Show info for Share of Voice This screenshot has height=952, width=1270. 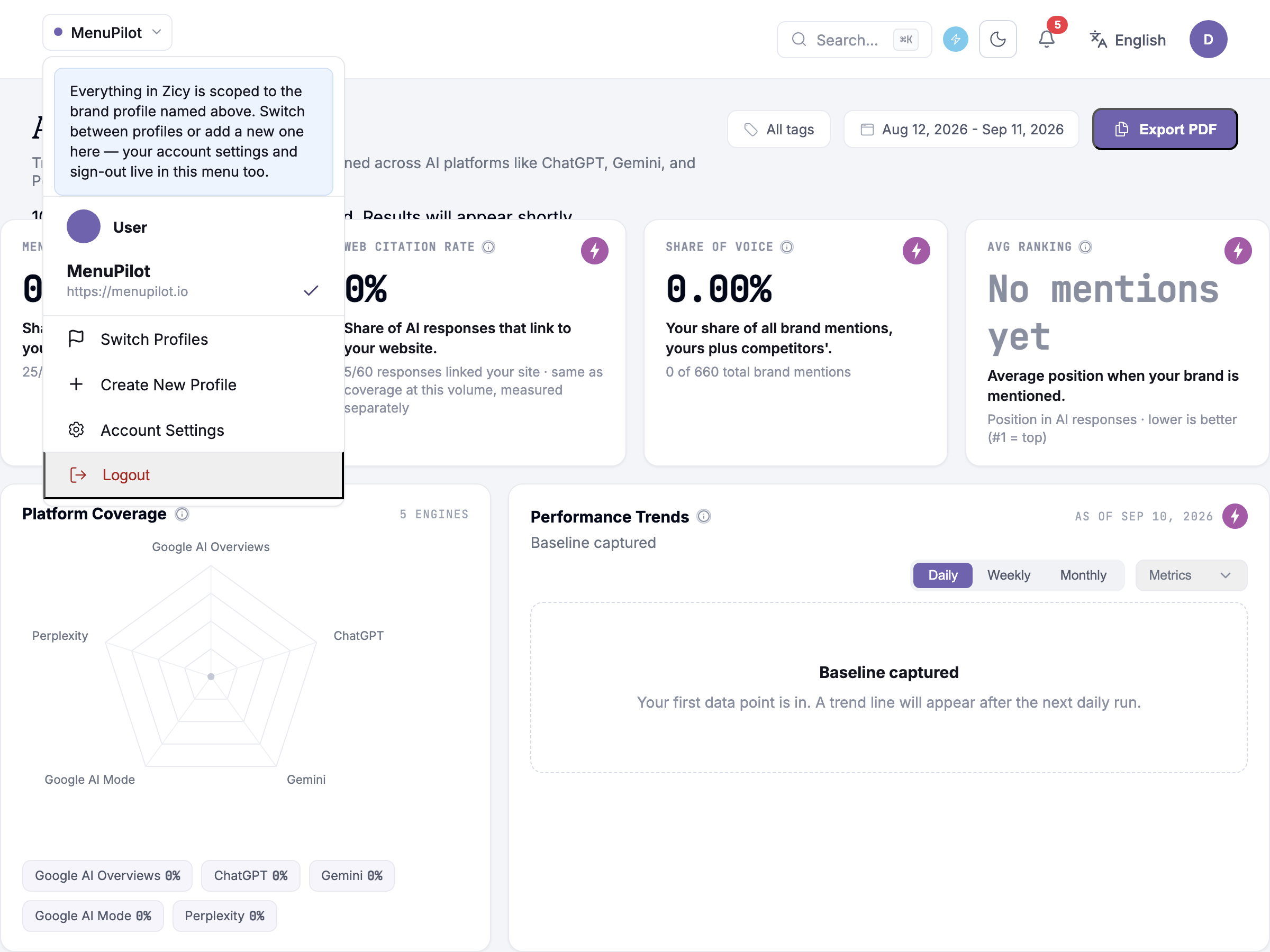tap(786, 247)
